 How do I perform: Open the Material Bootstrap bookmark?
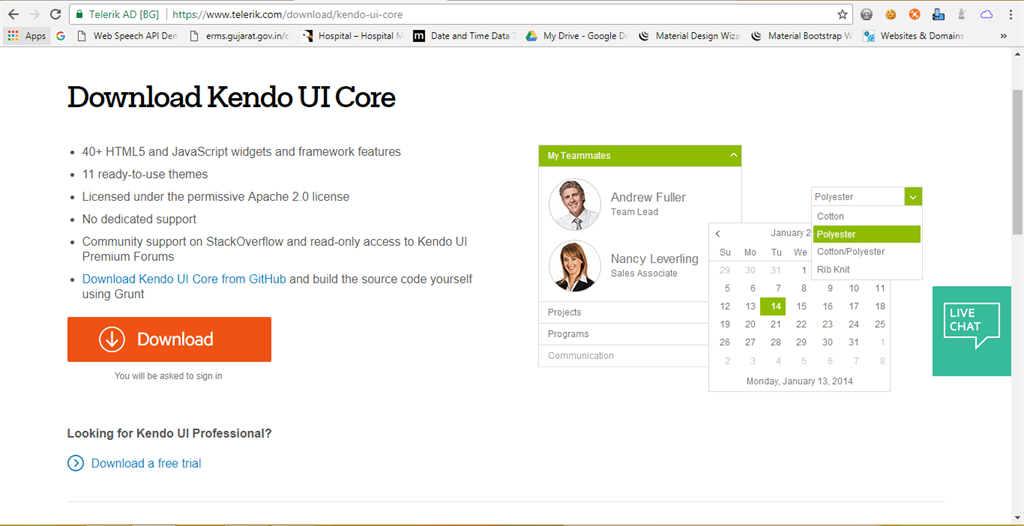click(802, 36)
